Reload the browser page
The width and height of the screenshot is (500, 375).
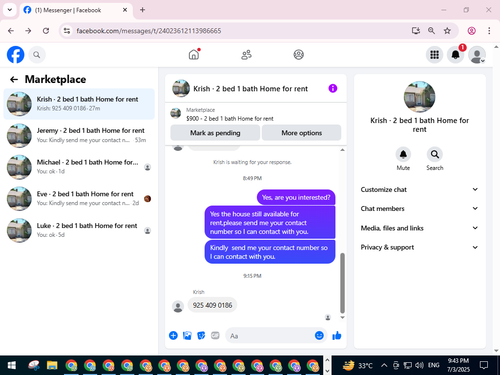46,31
